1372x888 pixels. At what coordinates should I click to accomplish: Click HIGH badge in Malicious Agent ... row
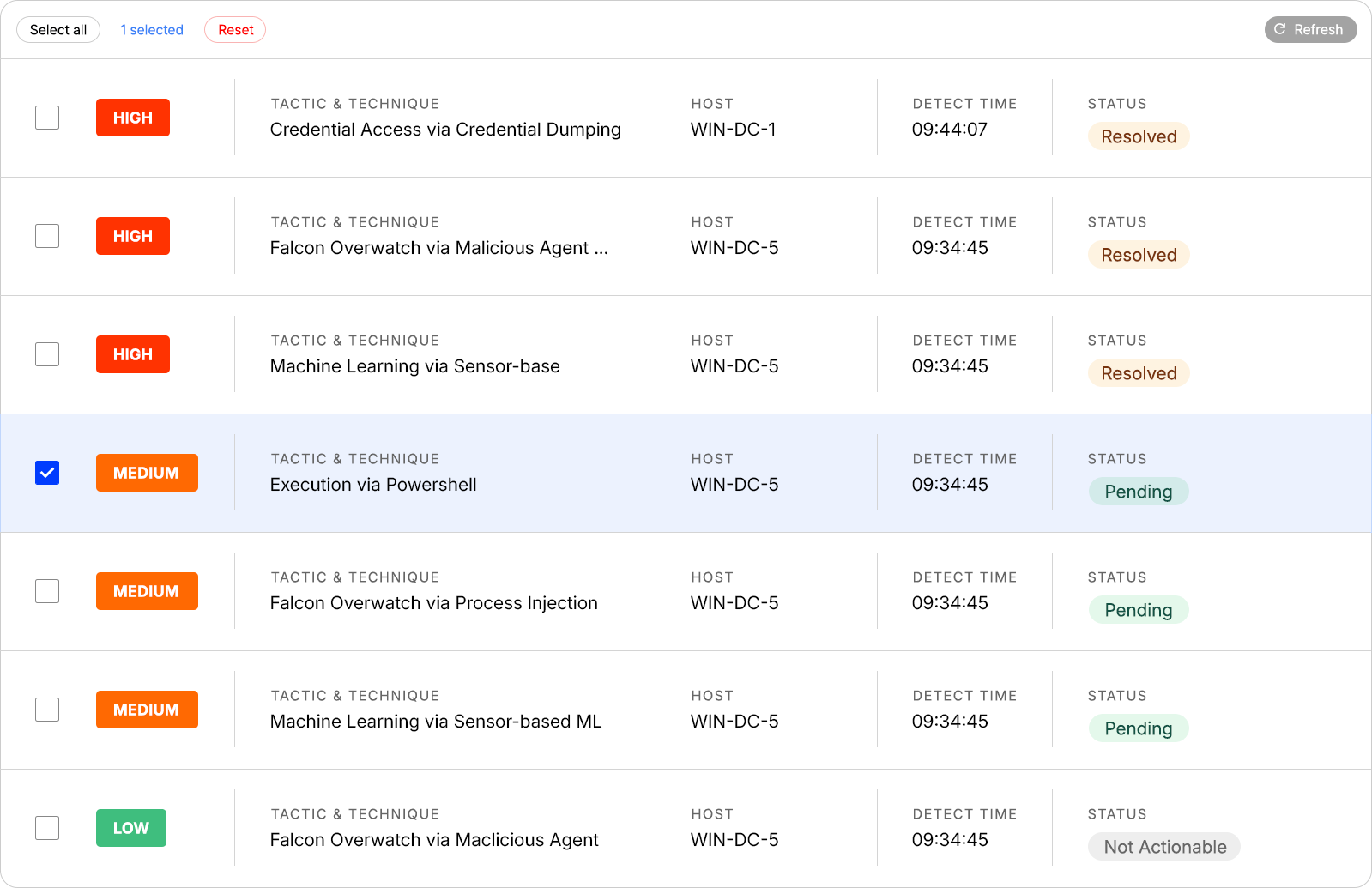tap(133, 236)
